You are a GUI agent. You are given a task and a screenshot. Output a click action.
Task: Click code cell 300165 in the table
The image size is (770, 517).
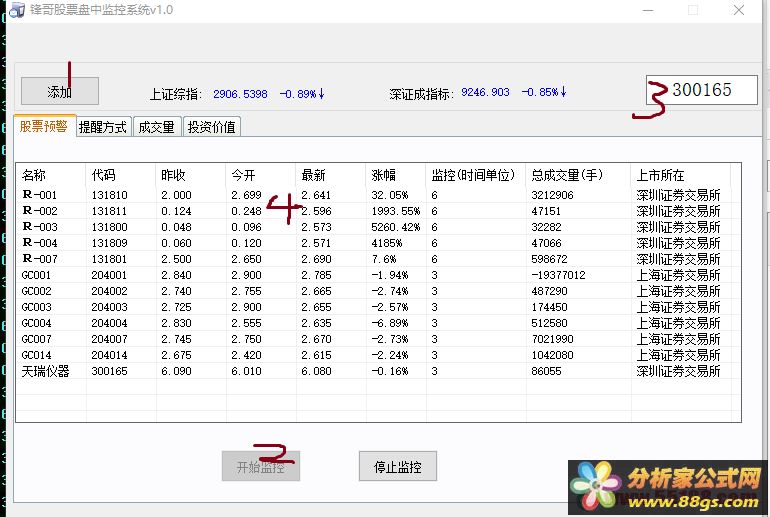click(x=110, y=371)
